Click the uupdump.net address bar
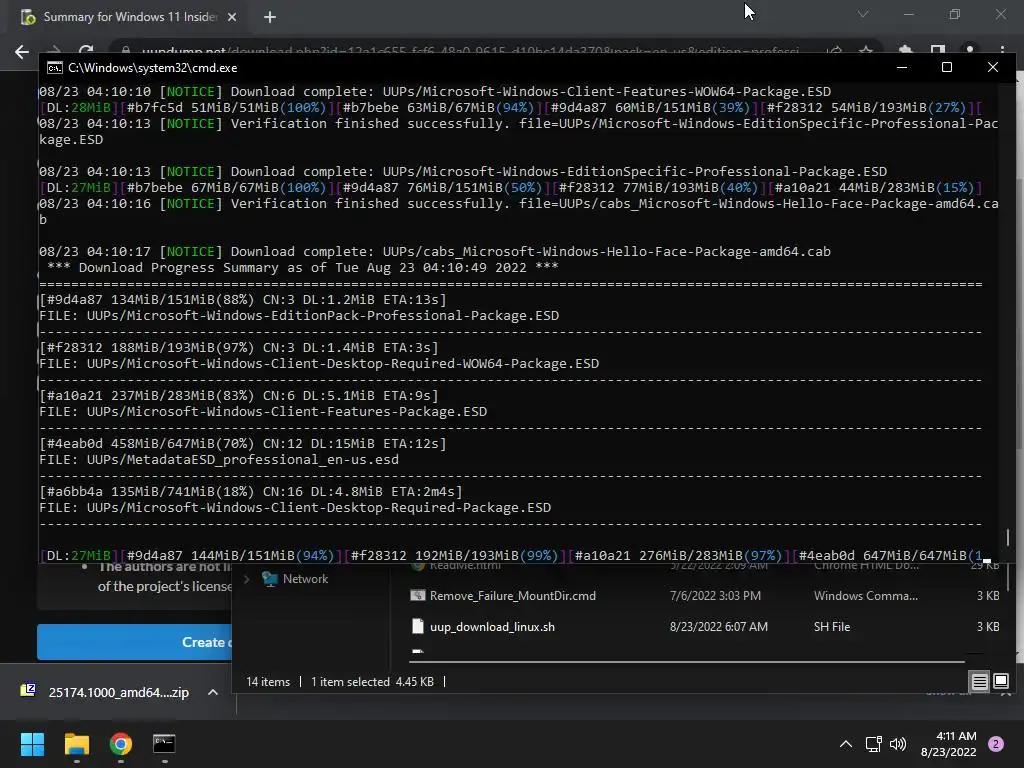 (469, 51)
